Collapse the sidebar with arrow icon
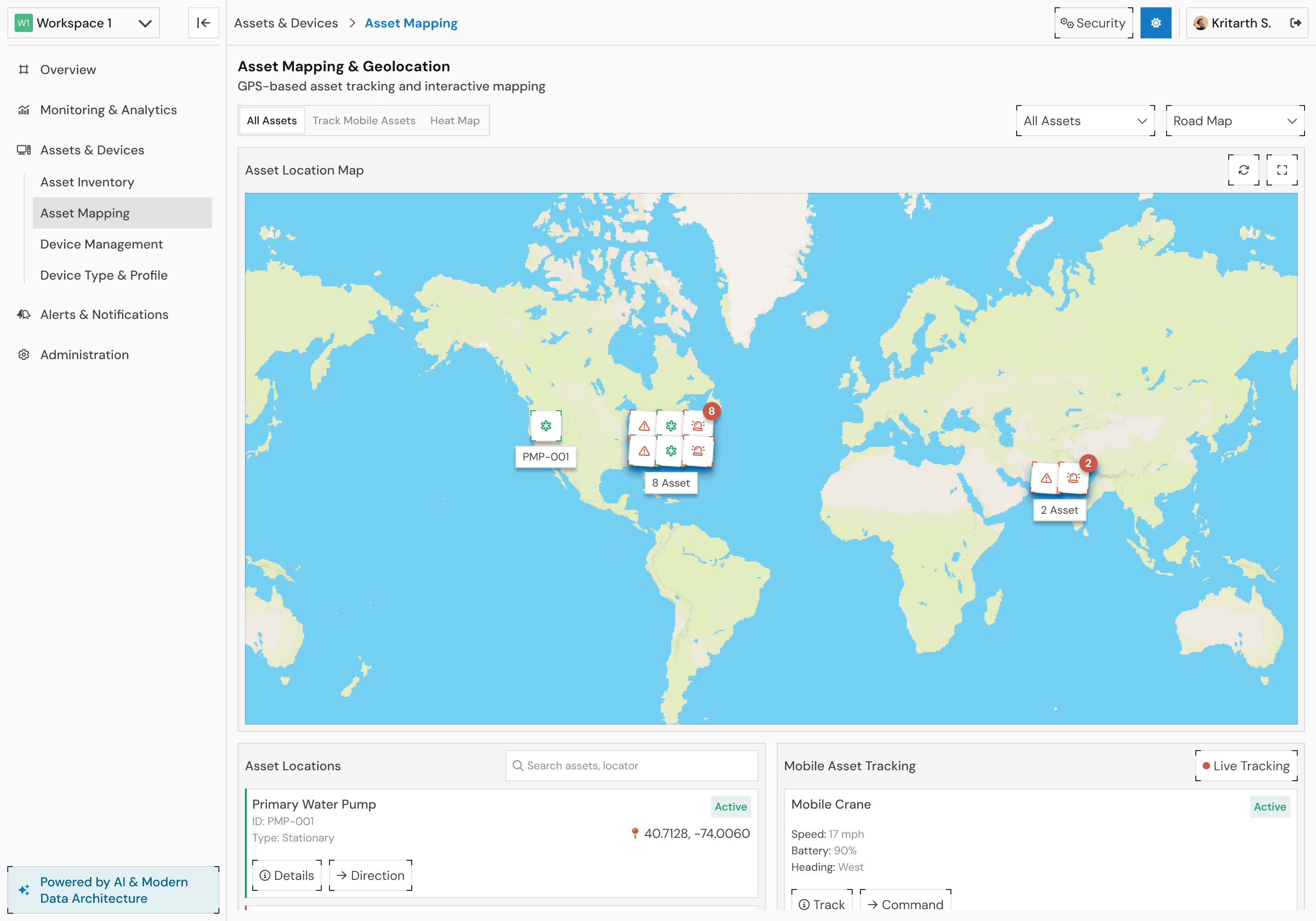Viewport: 1316px width, 921px height. coord(203,23)
